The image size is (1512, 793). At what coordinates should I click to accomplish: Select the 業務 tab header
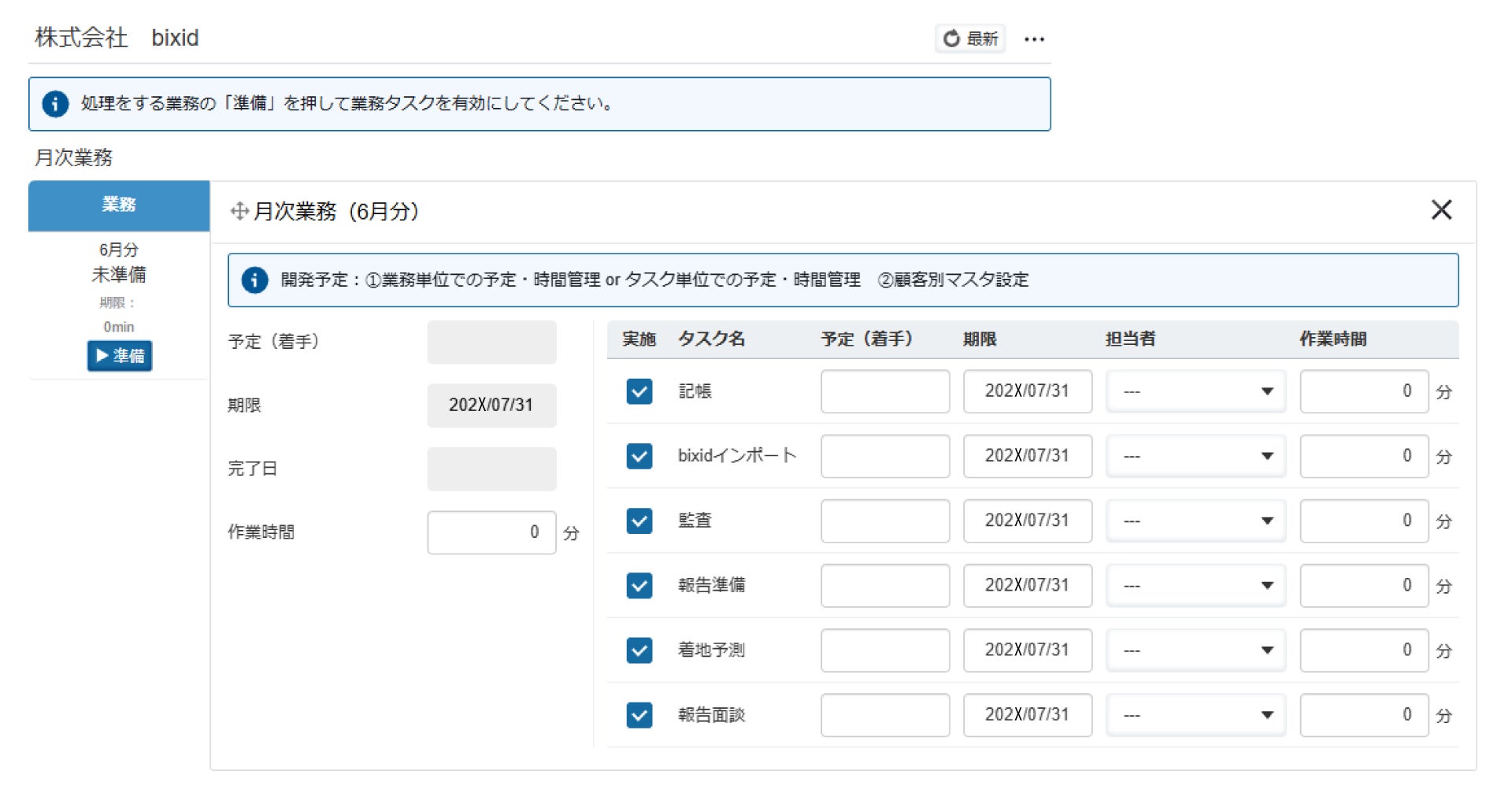[x=119, y=205]
